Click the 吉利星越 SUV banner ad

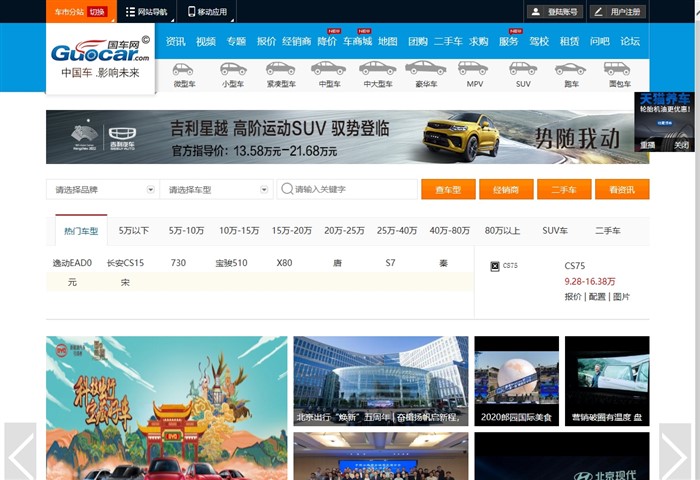point(340,137)
